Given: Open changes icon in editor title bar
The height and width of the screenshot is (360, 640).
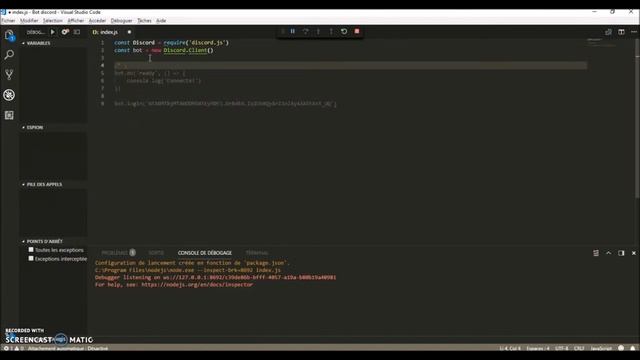Looking at the screenshot, I should pos(608,32).
